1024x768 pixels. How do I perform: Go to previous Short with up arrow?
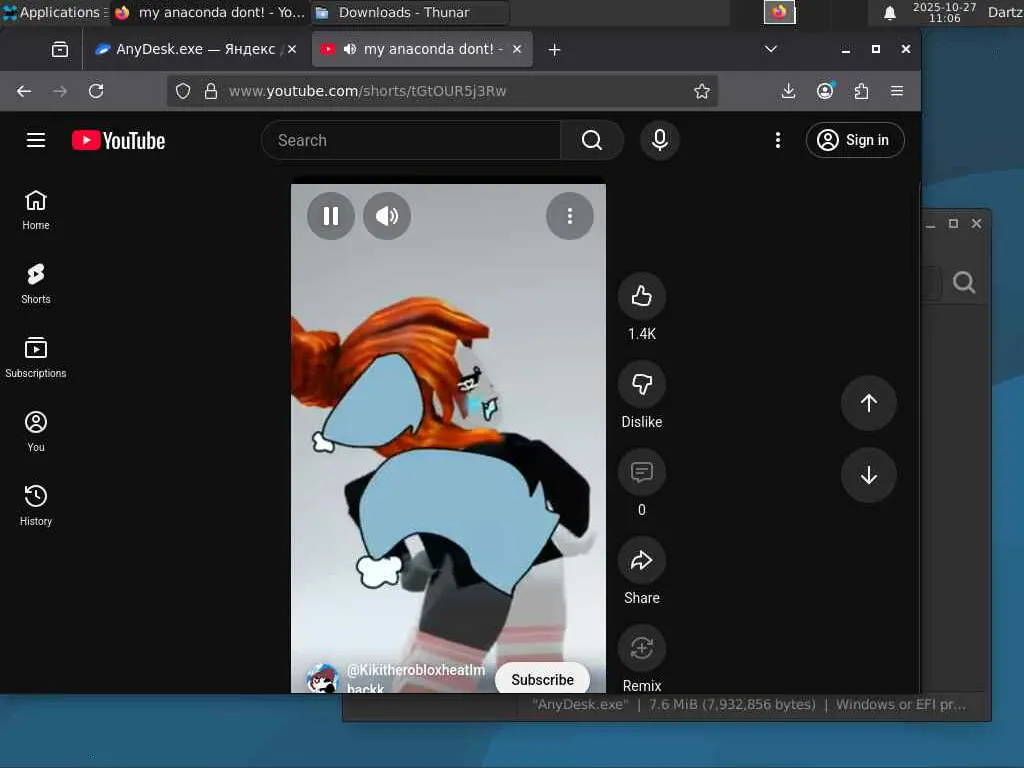tap(869, 403)
